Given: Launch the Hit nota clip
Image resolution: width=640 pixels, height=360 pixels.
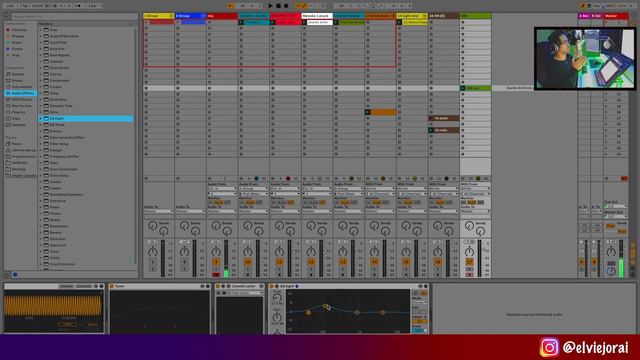Looking at the screenshot, I should pos(431,130).
